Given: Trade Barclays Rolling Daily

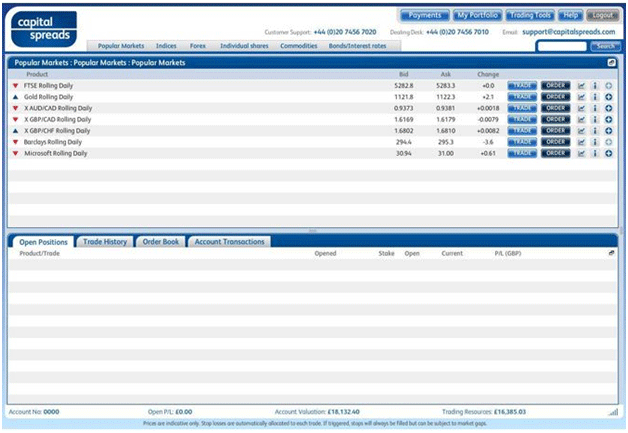Looking at the screenshot, I should pyautogui.click(x=522, y=142).
